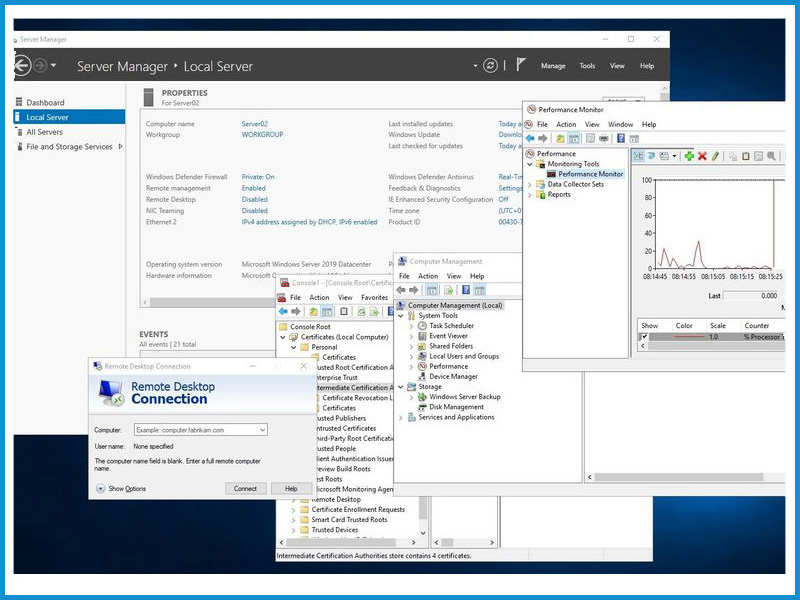Collapse the Storage node in Computer Management
The width and height of the screenshot is (800, 600).
point(401,387)
